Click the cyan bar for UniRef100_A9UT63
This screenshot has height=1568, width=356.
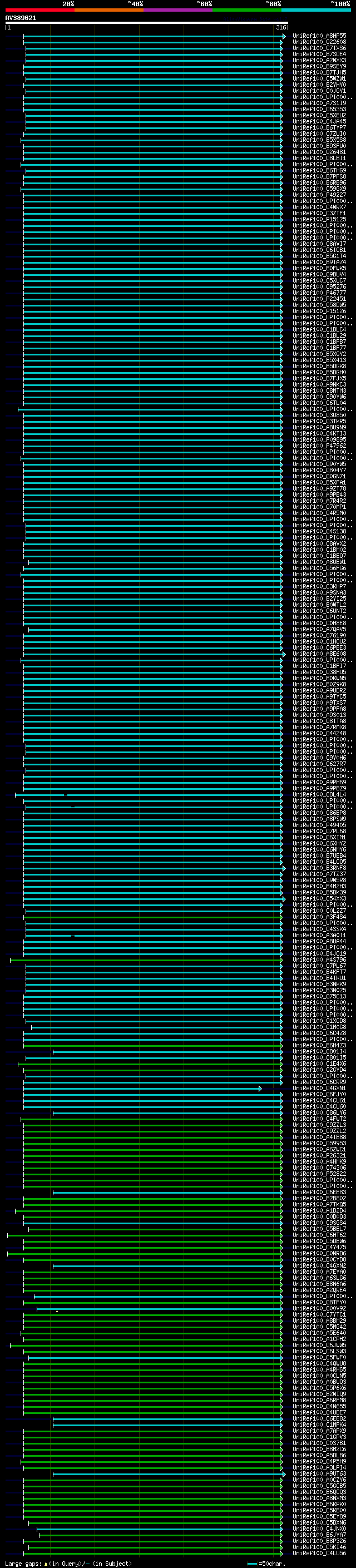[169, 1474]
